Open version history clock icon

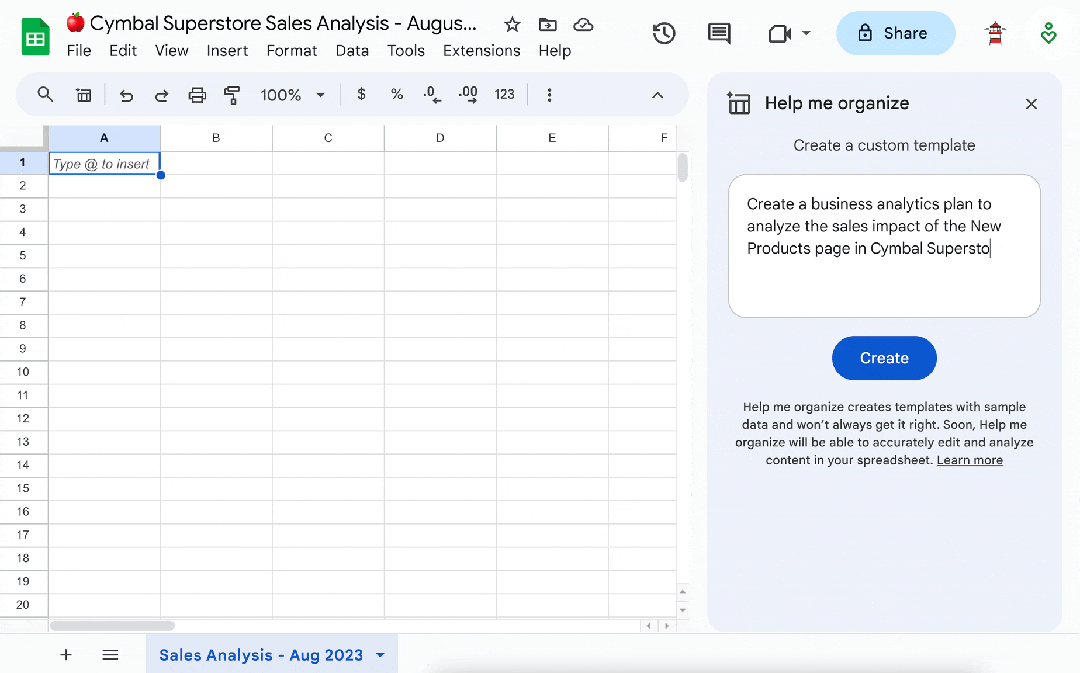pos(664,33)
